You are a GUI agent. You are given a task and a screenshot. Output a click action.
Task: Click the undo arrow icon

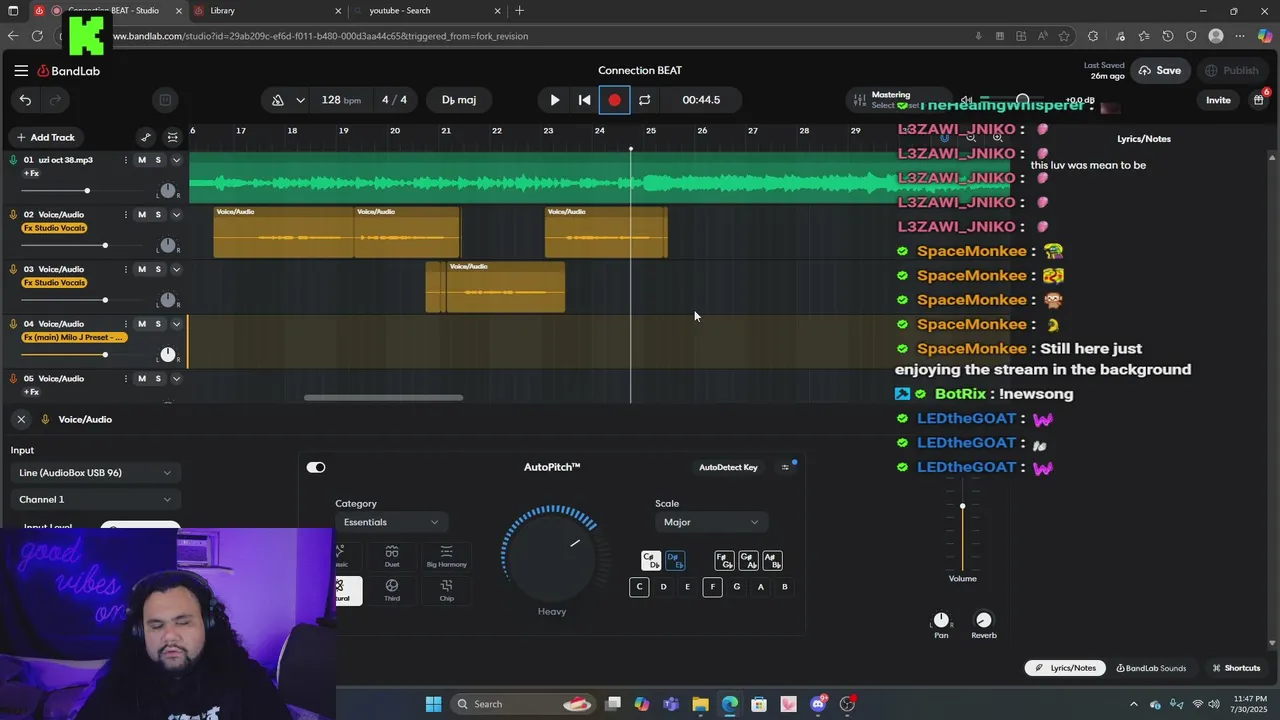(25, 100)
